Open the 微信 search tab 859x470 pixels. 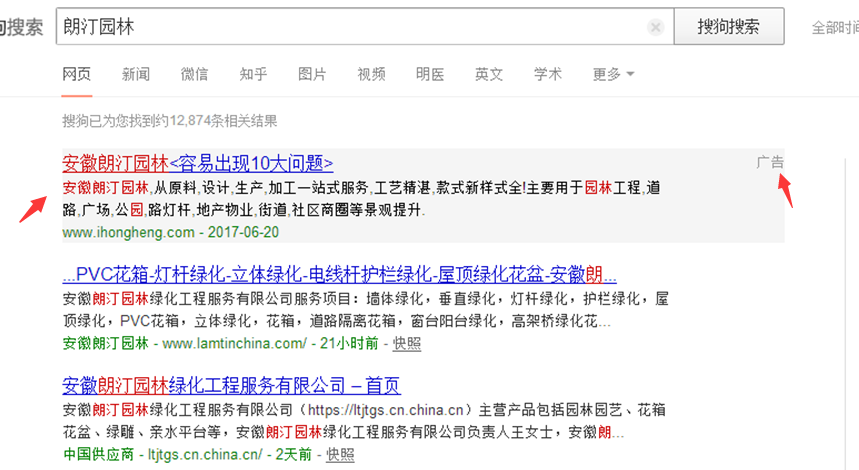(x=194, y=74)
